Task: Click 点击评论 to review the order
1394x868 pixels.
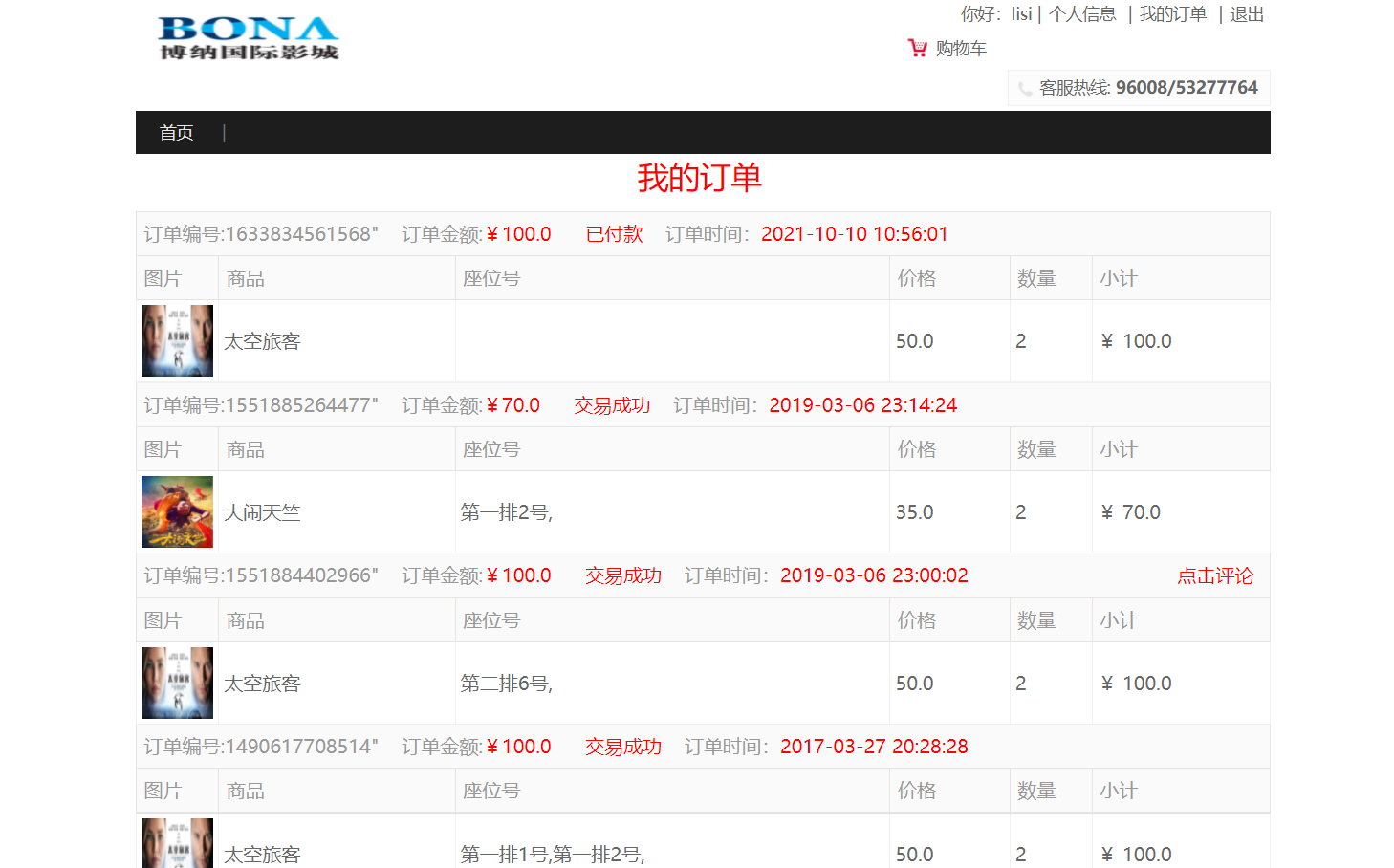Action: click(1214, 575)
